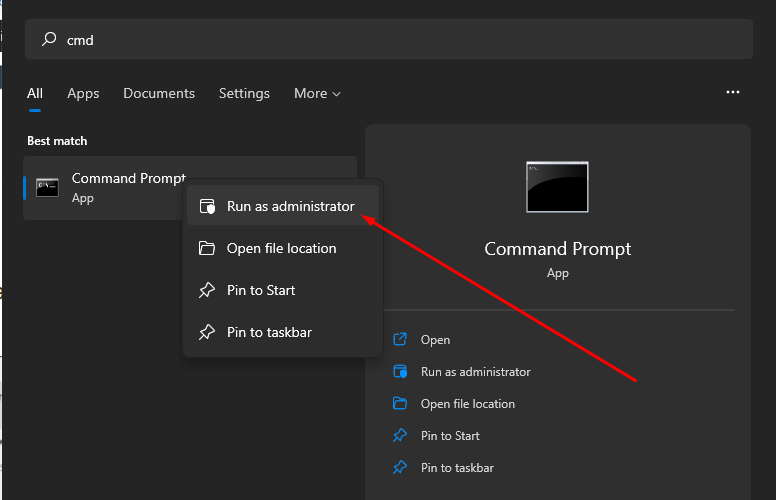The height and width of the screenshot is (500, 776).
Task: Click the large Command Prompt icon in details pane
Action: [x=557, y=187]
